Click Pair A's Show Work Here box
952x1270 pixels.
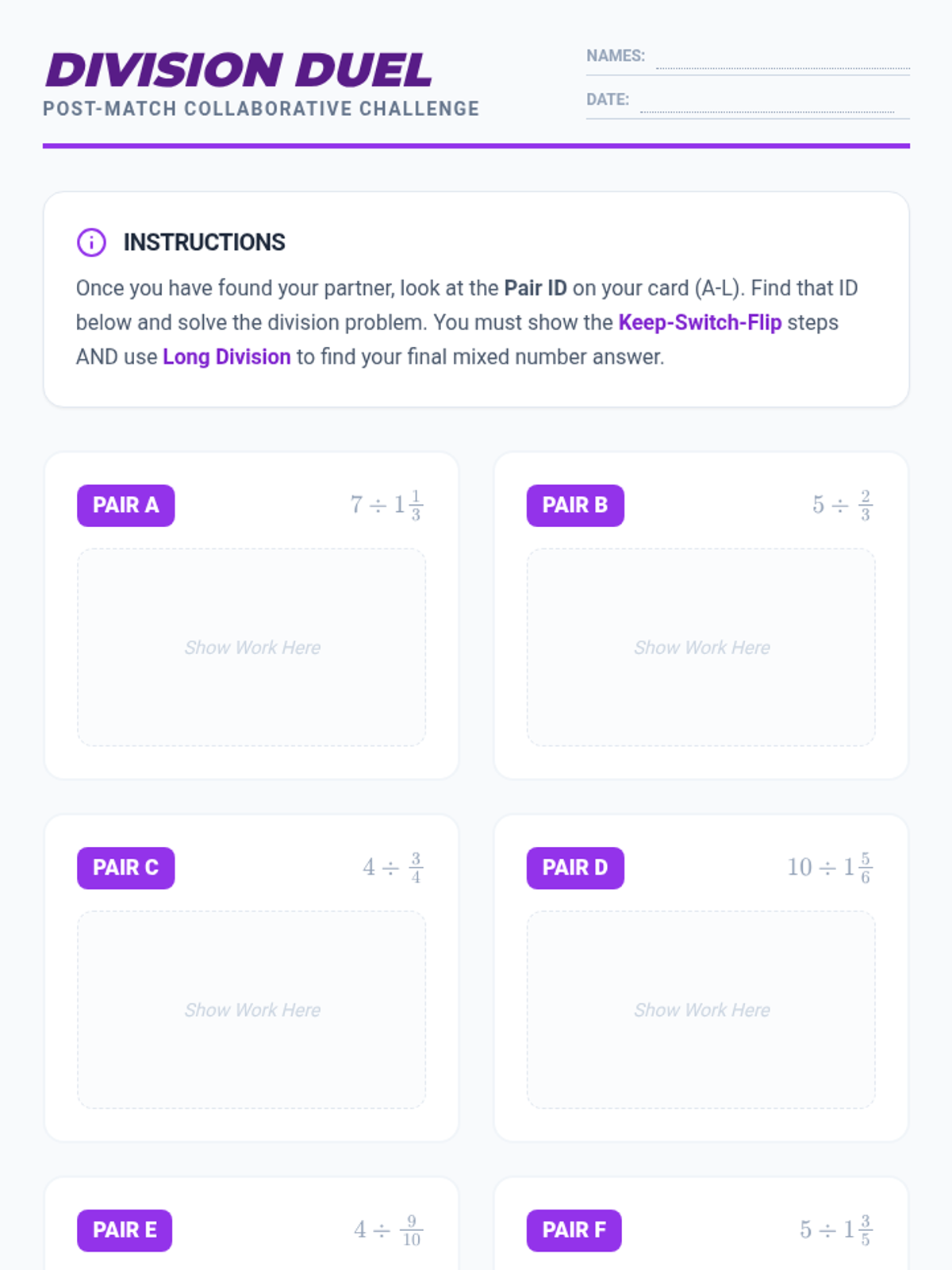point(251,648)
